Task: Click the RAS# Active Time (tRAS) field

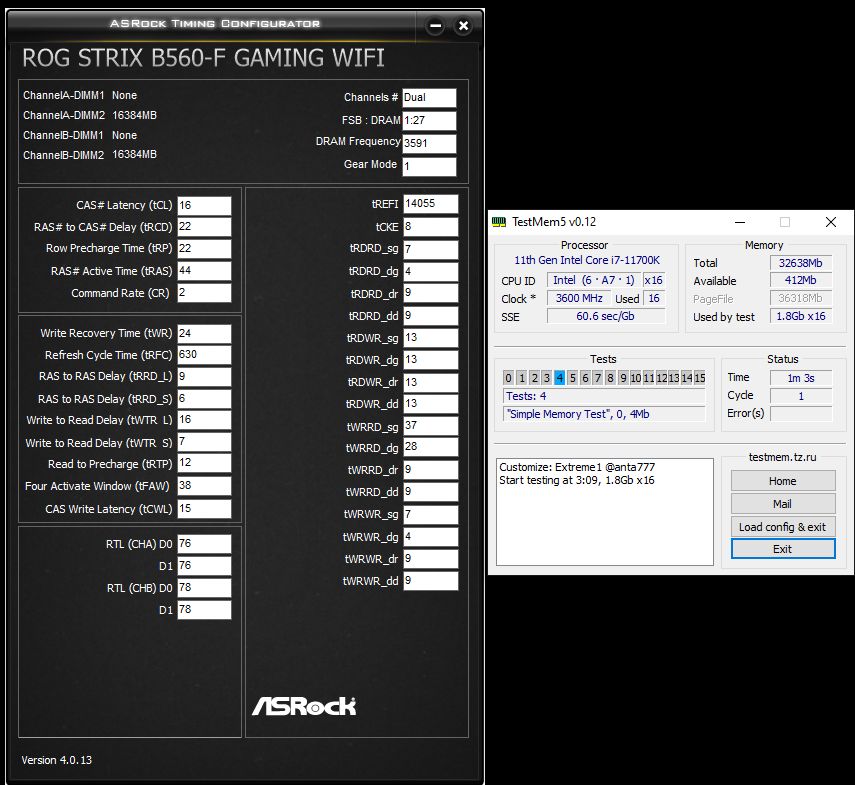Action: [x=204, y=271]
